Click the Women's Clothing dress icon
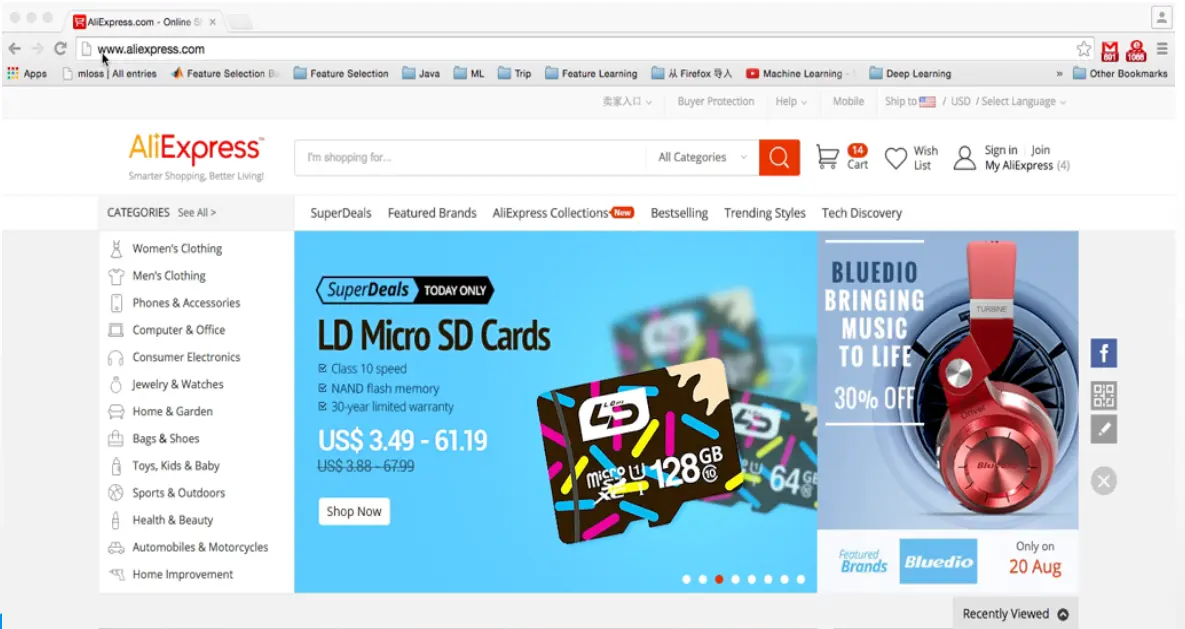Viewport: 1185px width, 629px height. pos(116,249)
